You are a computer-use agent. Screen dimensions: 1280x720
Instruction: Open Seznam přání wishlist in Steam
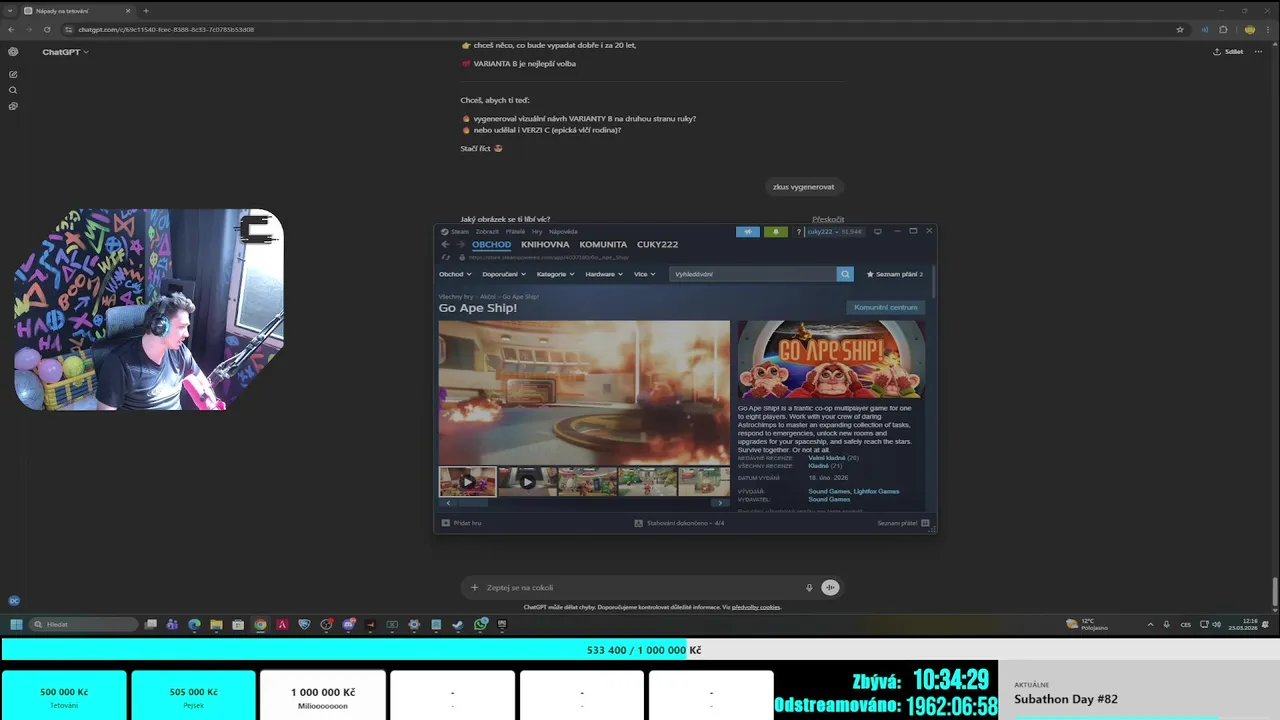pyautogui.click(x=894, y=274)
